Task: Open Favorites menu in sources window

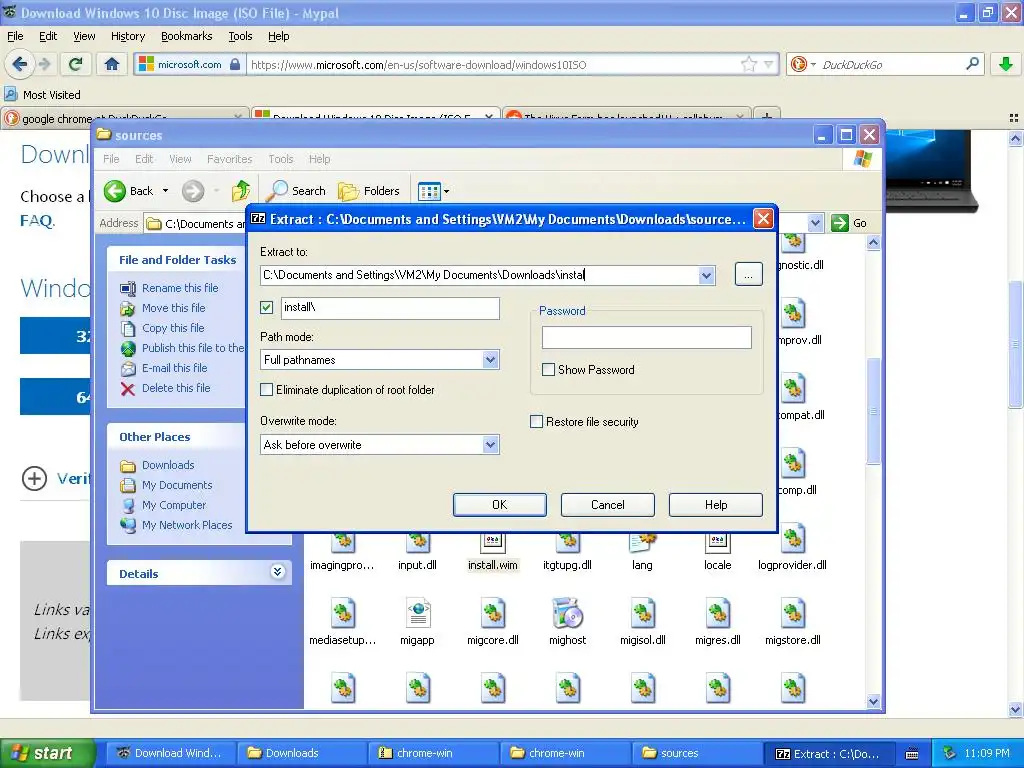Action: tap(229, 159)
